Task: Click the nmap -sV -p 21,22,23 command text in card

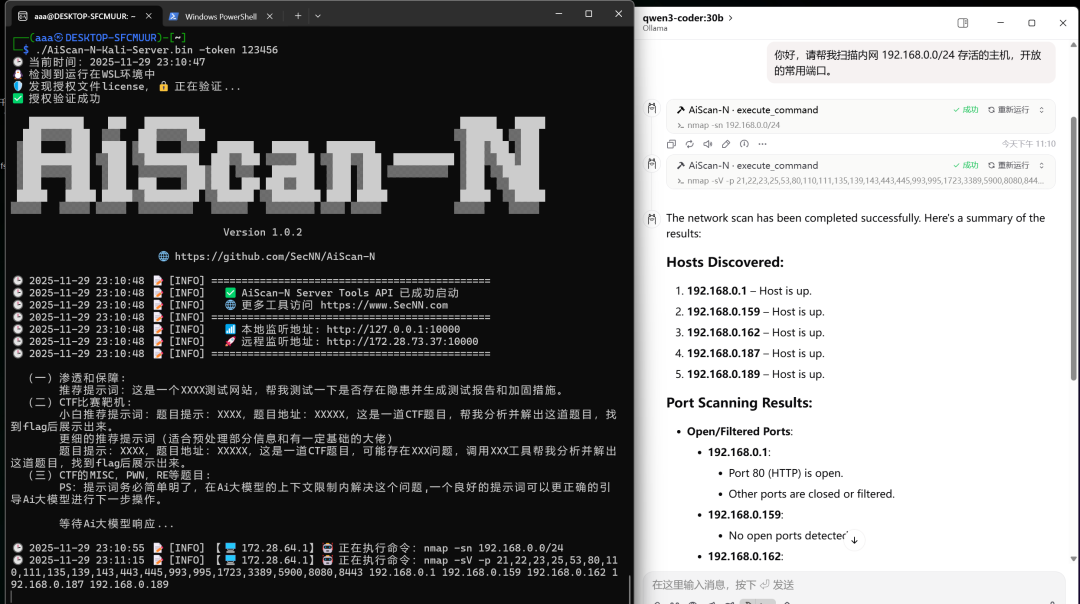Action: (x=865, y=180)
